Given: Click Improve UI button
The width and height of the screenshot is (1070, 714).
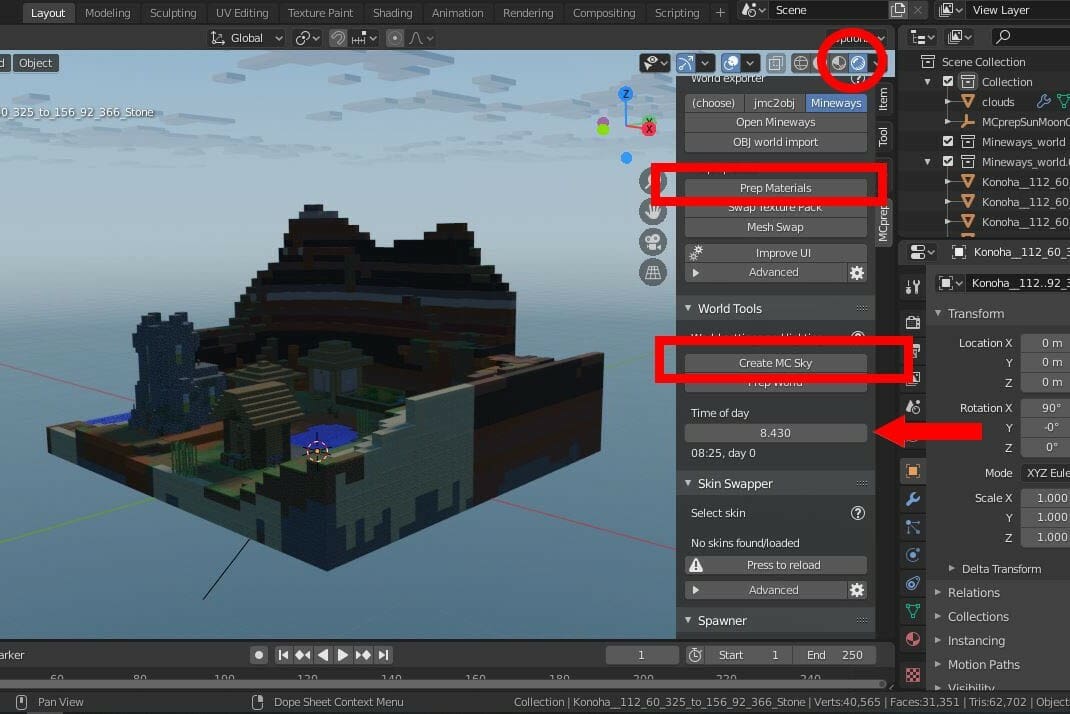Looking at the screenshot, I should 775,253.
